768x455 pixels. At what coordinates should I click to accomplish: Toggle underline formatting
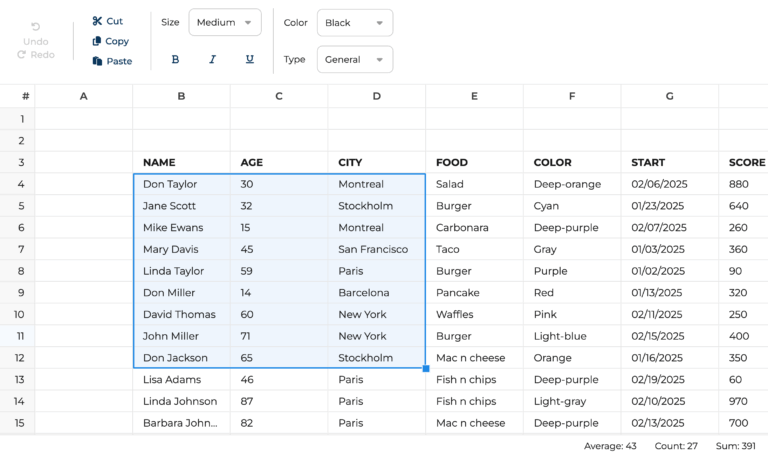pos(249,60)
